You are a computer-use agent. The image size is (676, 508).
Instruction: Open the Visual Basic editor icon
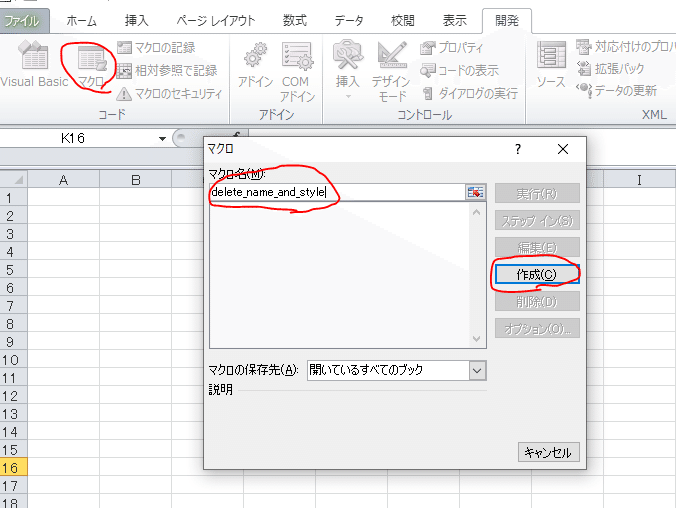[34, 64]
